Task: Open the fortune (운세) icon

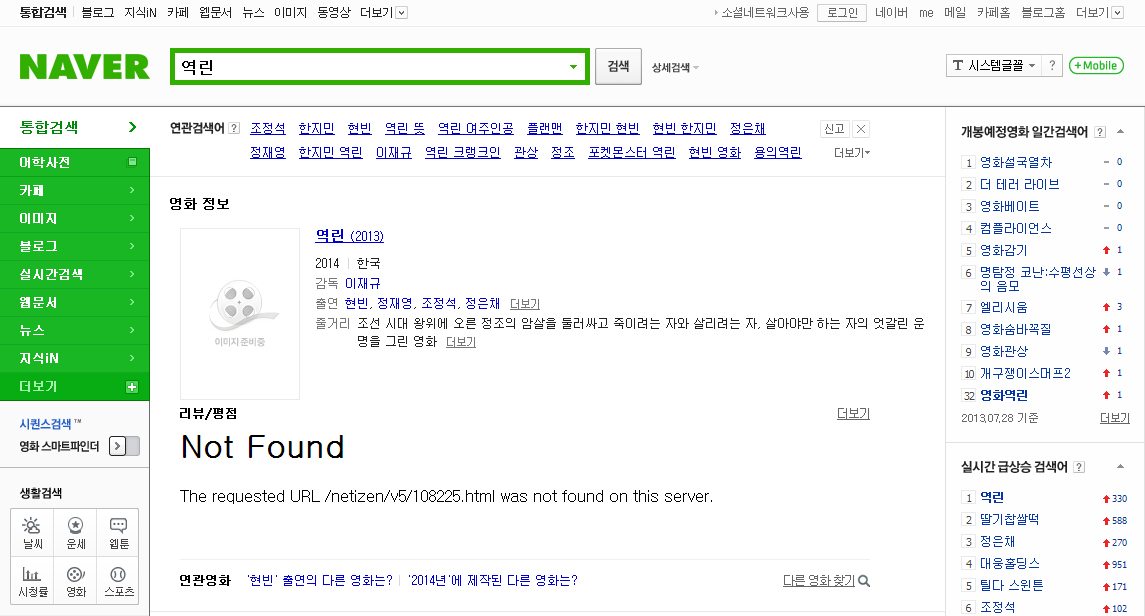Action: 75,532
